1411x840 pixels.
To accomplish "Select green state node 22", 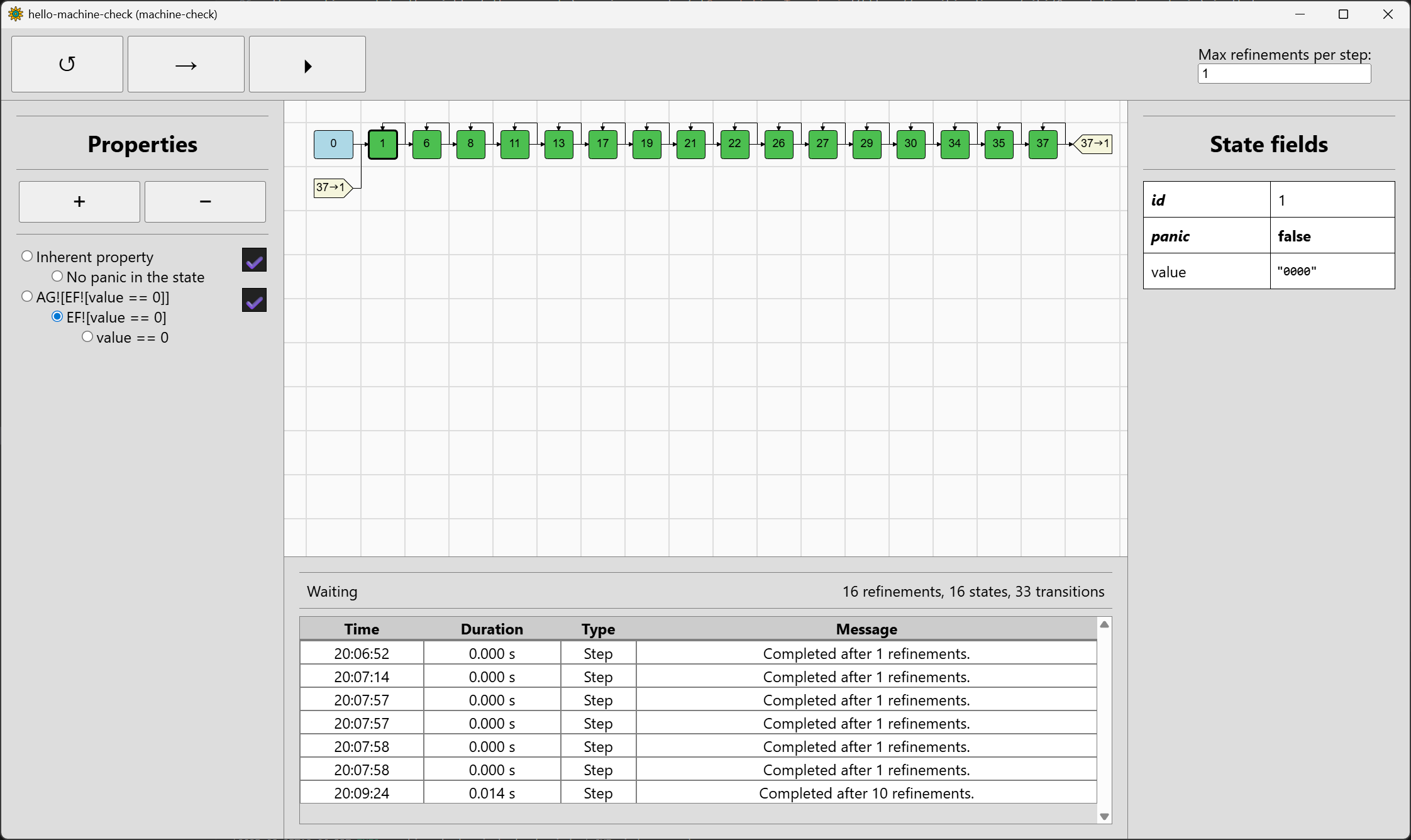I will 734,144.
